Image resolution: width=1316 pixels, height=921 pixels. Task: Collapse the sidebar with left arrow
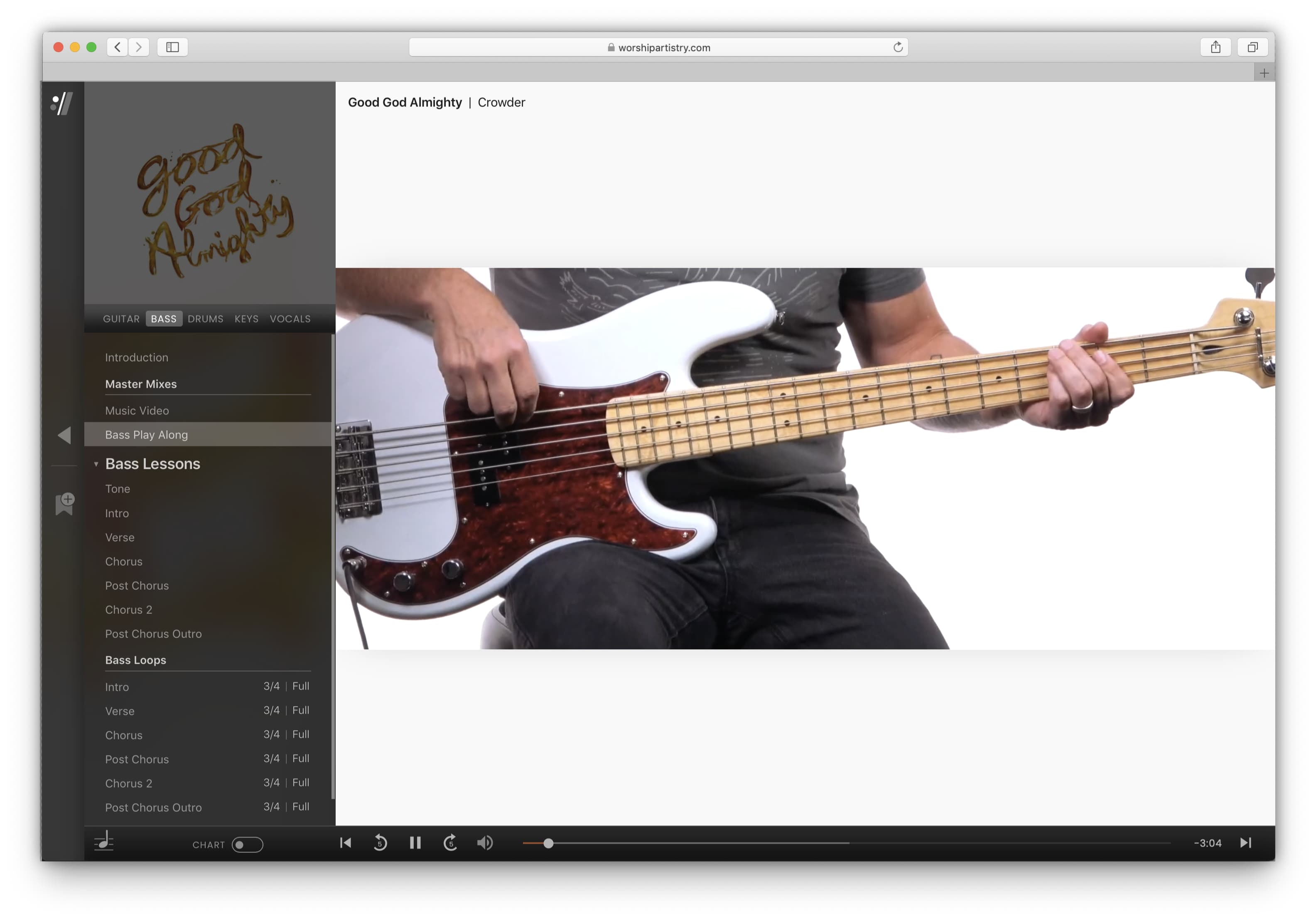[x=64, y=435]
